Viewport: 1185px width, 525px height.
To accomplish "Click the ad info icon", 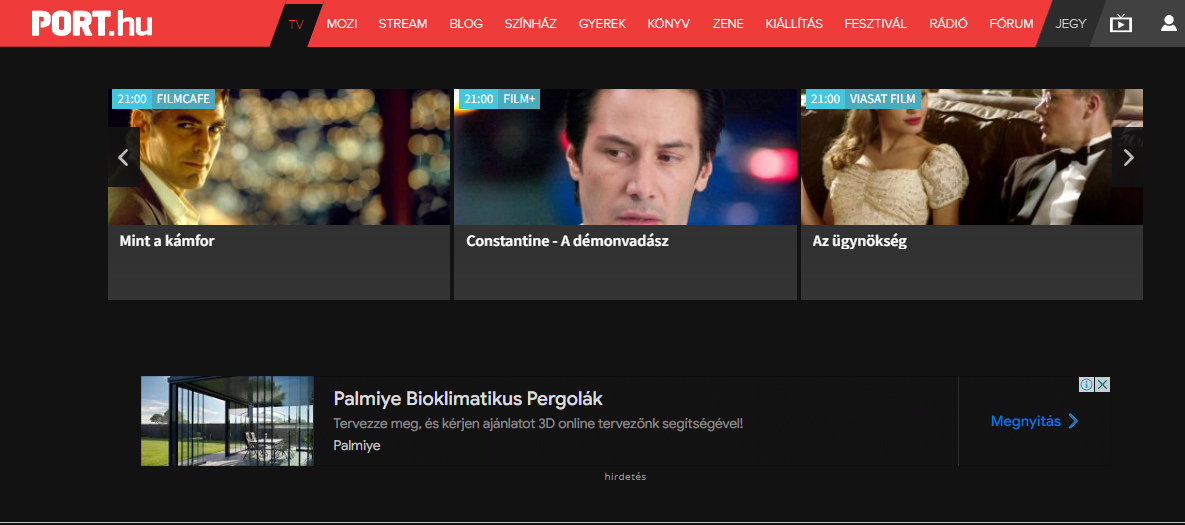I will [1086, 384].
